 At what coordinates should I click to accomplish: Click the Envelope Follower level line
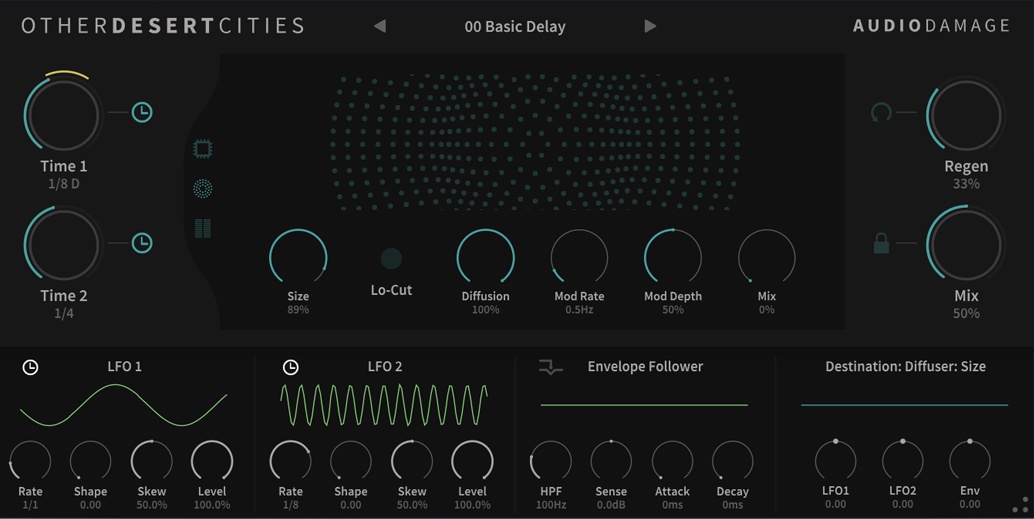pos(644,405)
